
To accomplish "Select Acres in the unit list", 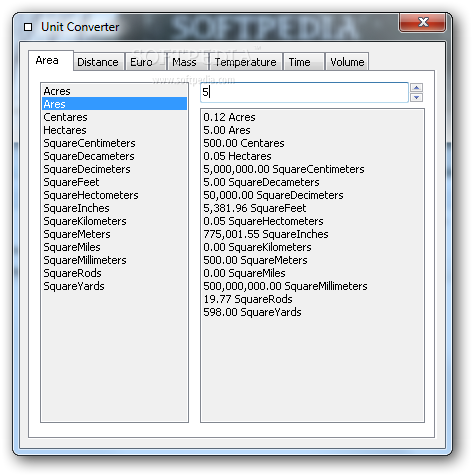I will click(x=114, y=91).
